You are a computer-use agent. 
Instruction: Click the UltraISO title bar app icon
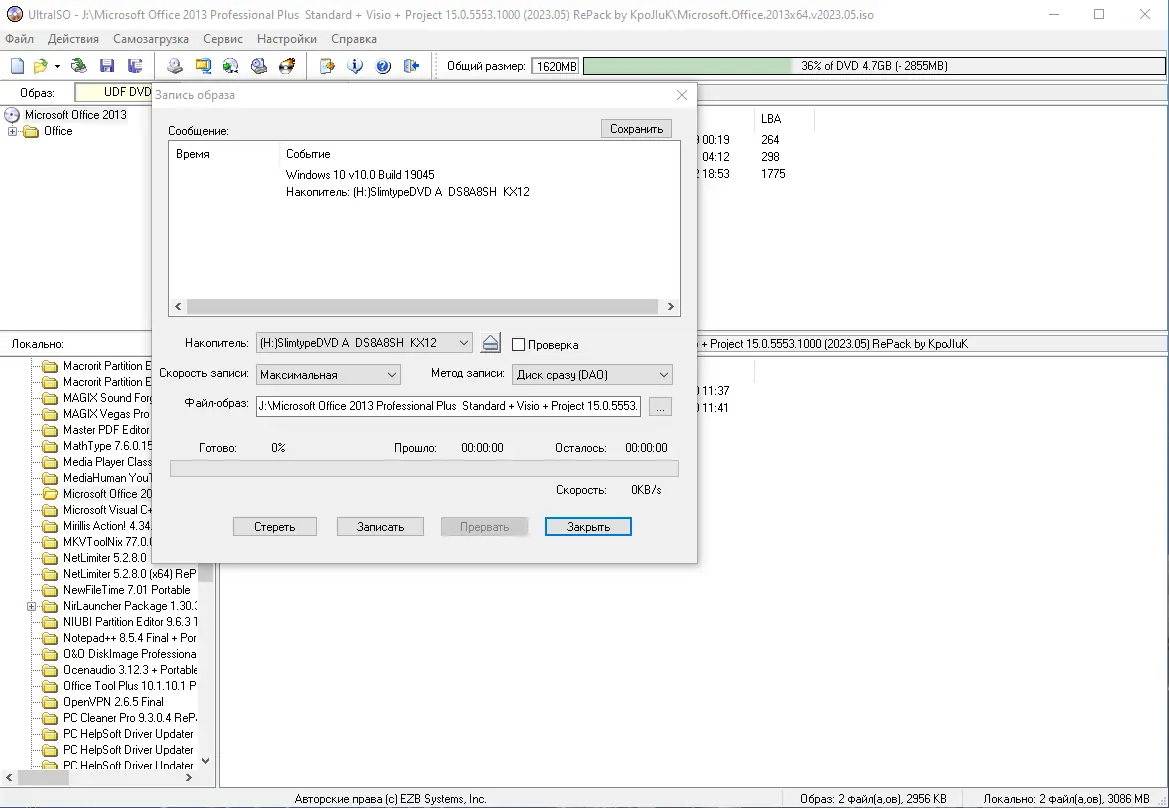[x=14, y=14]
